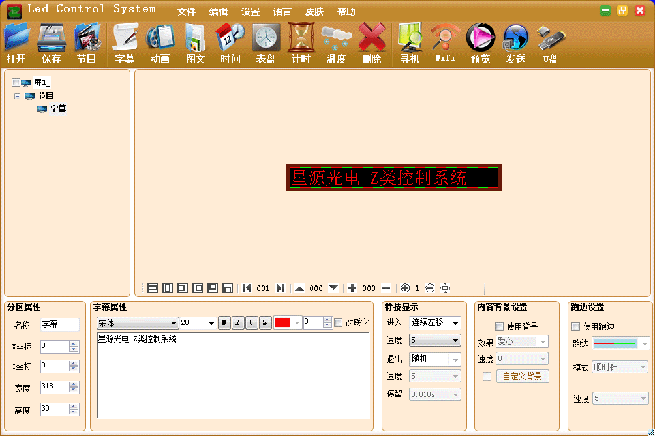The image size is (655, 436).
Task: Open the Help (帮助) menu
Action: pyautogui.click(x=346, y=11)
